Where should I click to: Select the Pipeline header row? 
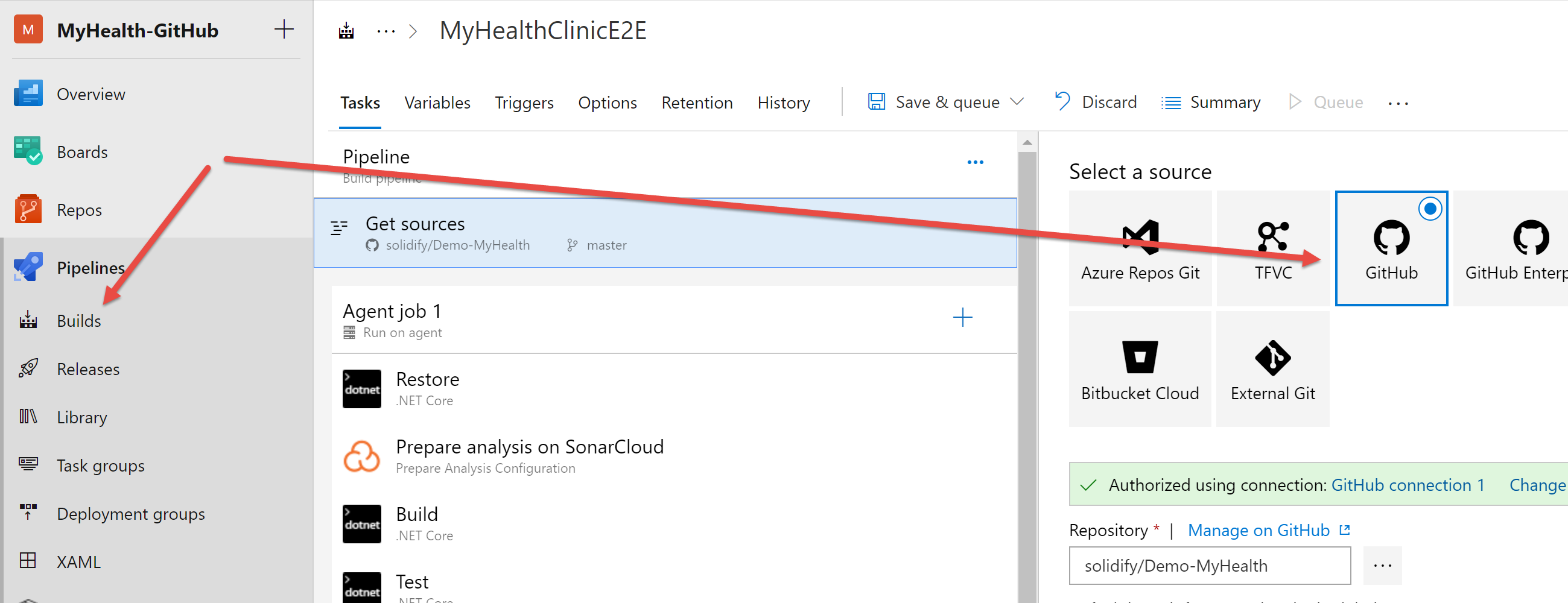tap(665, 165)
